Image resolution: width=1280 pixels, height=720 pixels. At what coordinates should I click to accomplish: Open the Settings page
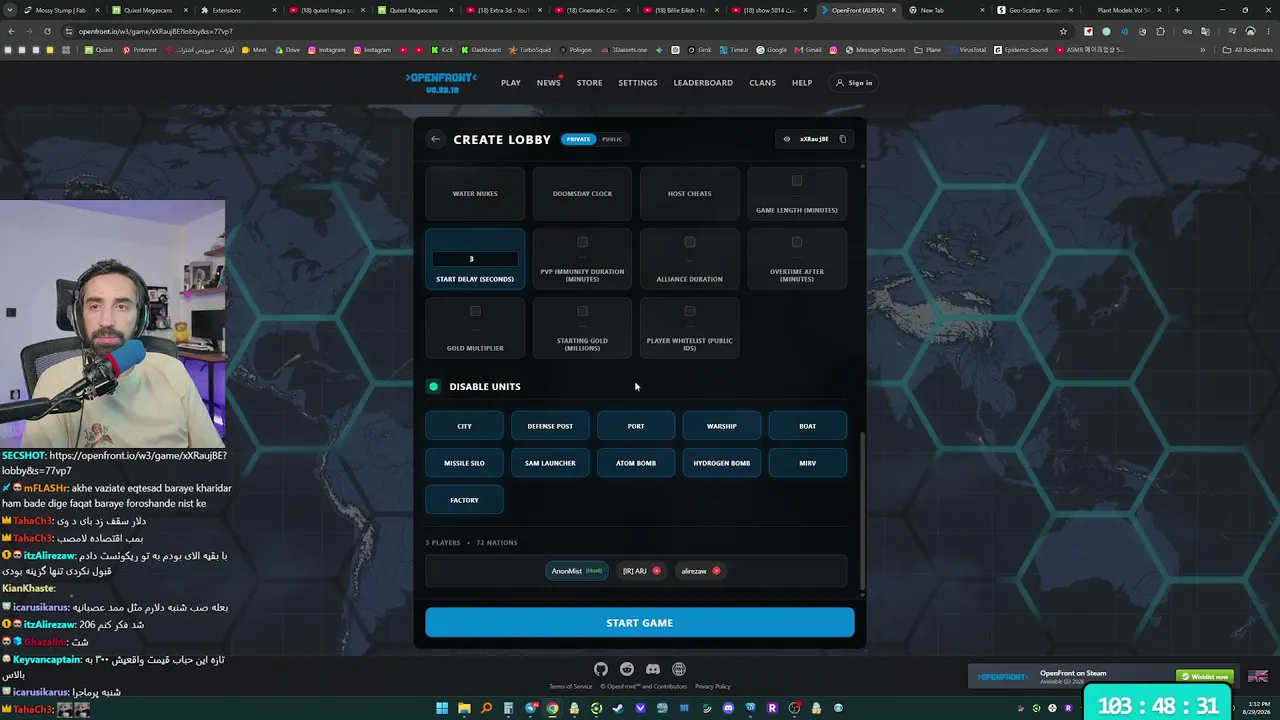click(x=638, y=83)
